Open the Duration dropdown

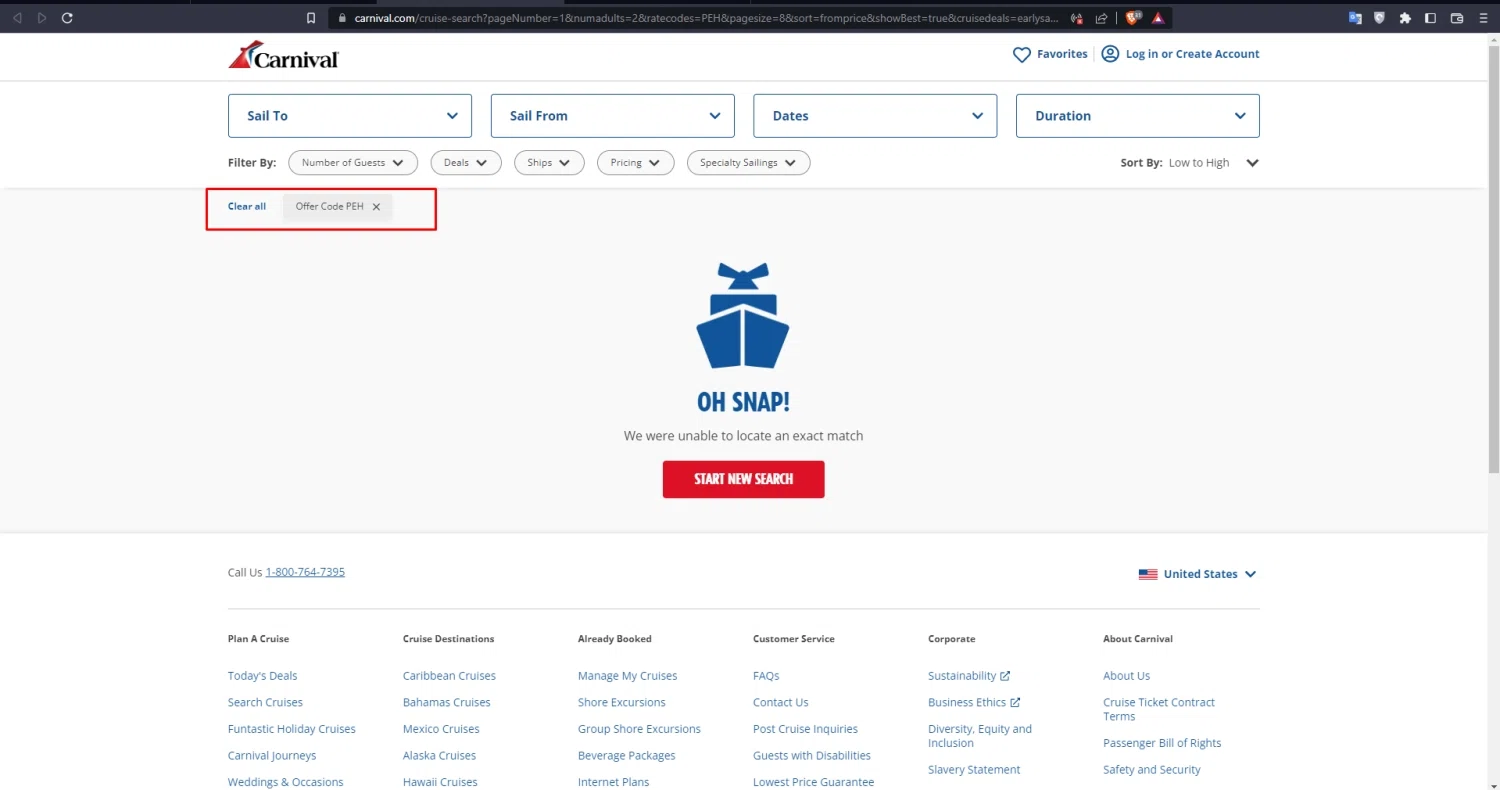tap(1138, 116)
